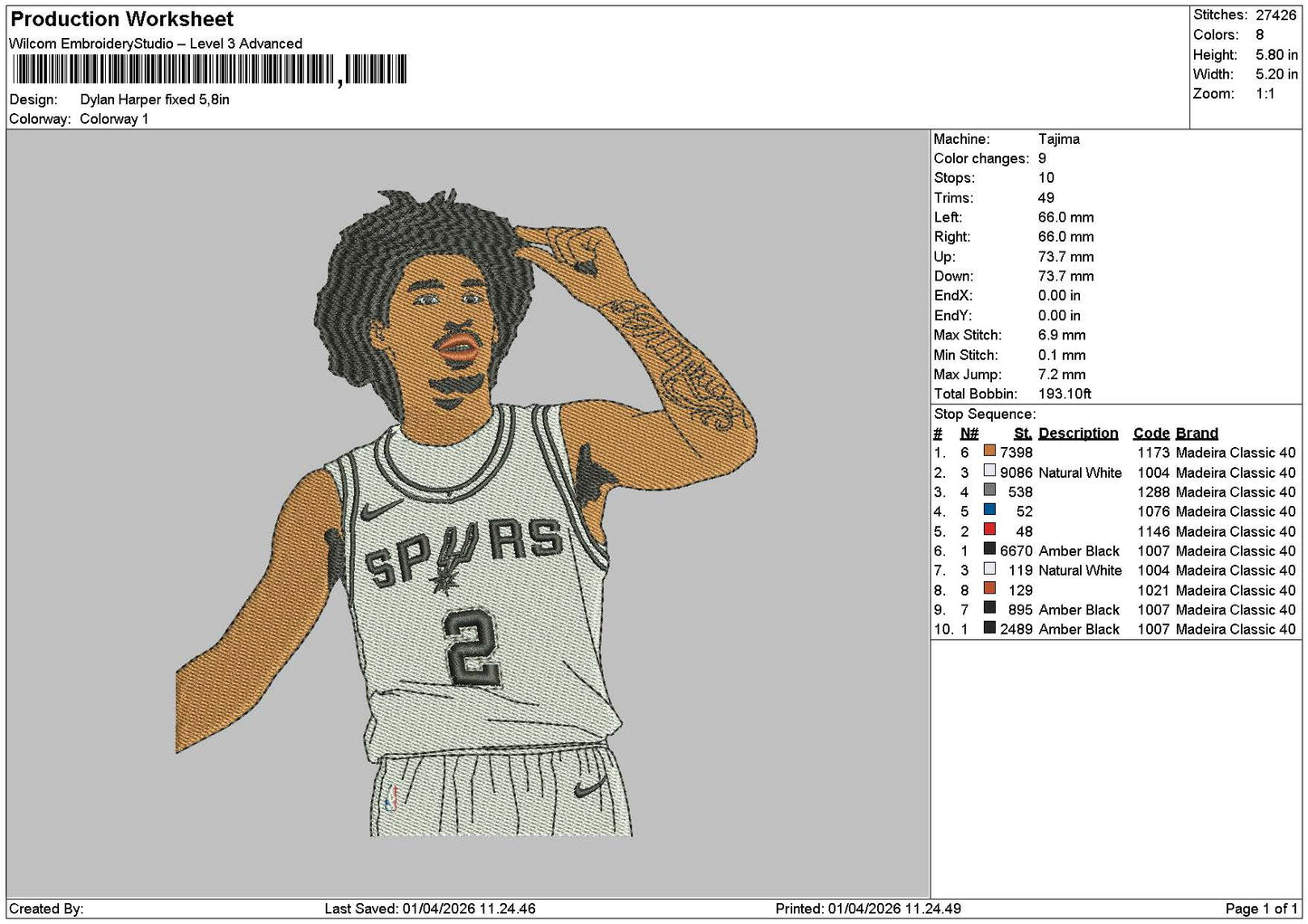Click the Colors value 8

click(1260, 34)
